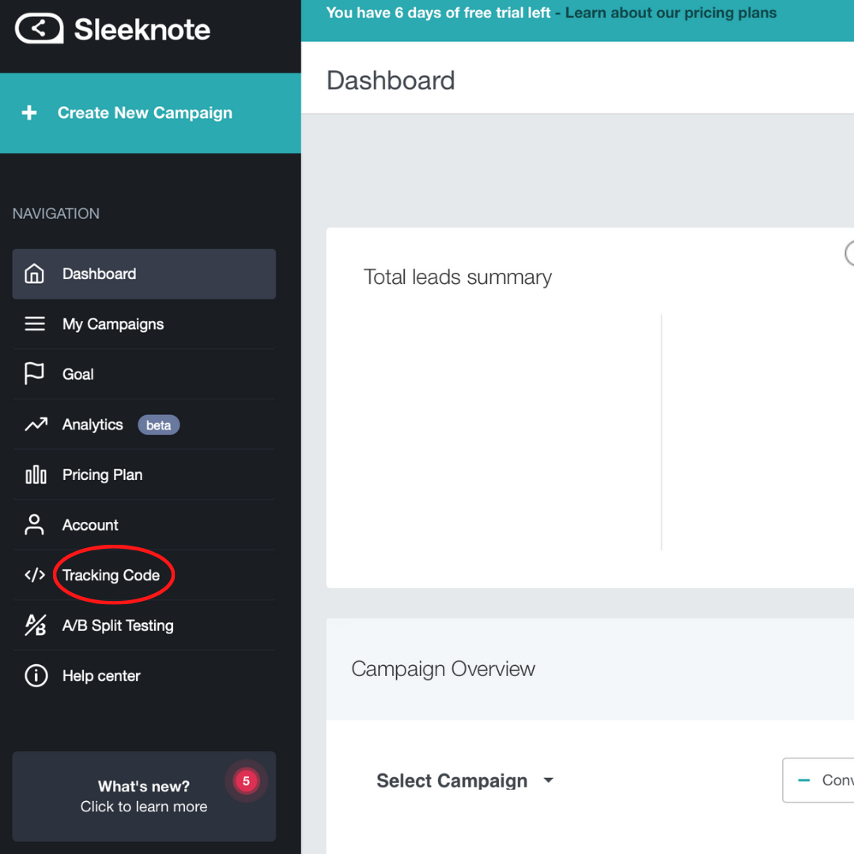Go to the Goal page
The height and width of the screenshot is (854, 854).
click(144, 374)
